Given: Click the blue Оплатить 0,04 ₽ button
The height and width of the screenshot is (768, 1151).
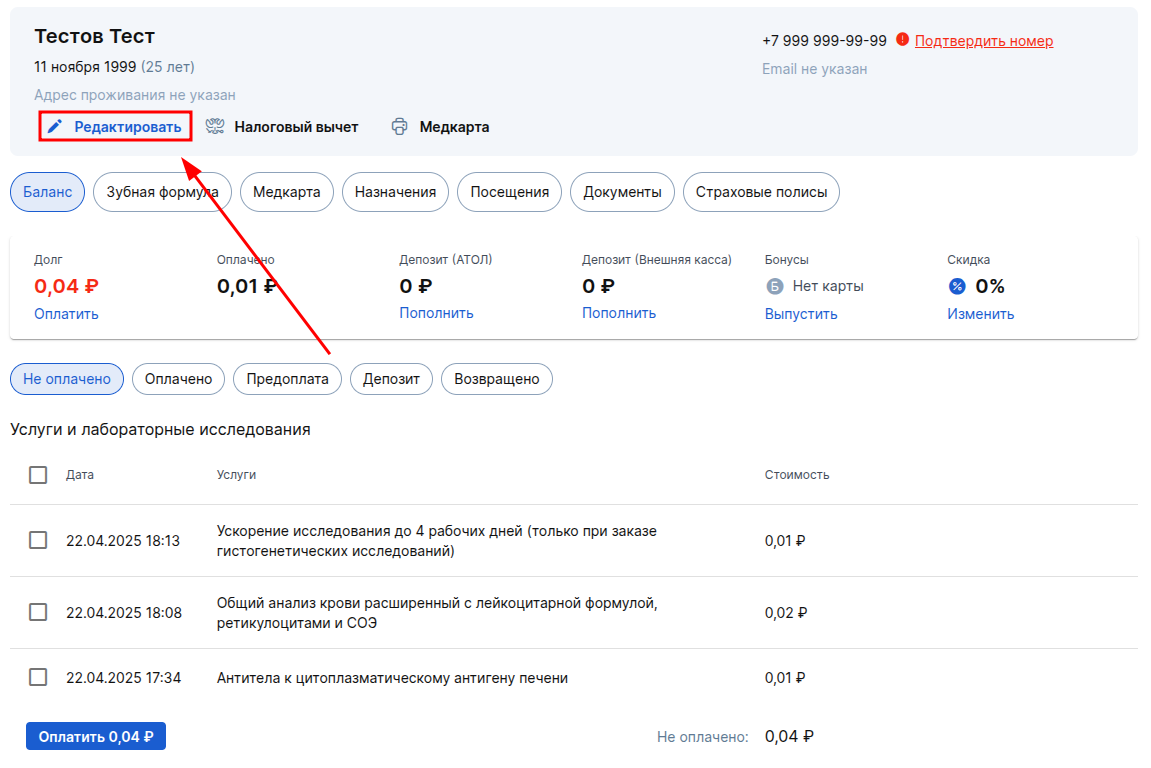Looking at the screenshot, I should 96,736.
